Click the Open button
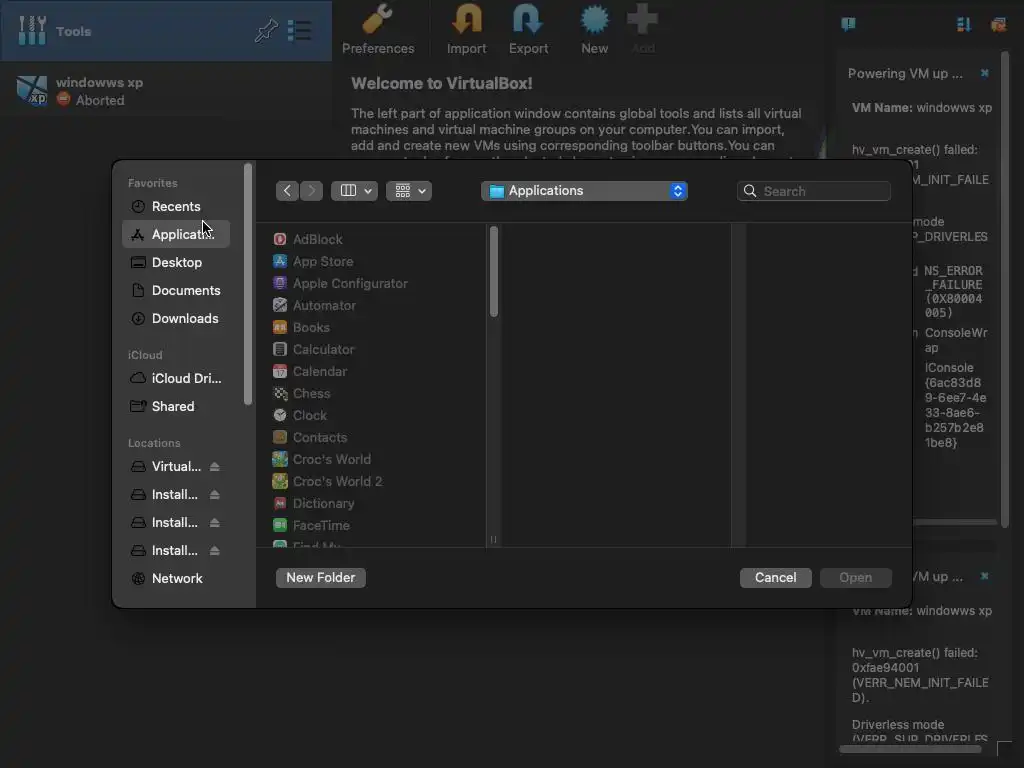Image resolution: width=1024 pixels, height=768 pixels. tap(856, 577)
